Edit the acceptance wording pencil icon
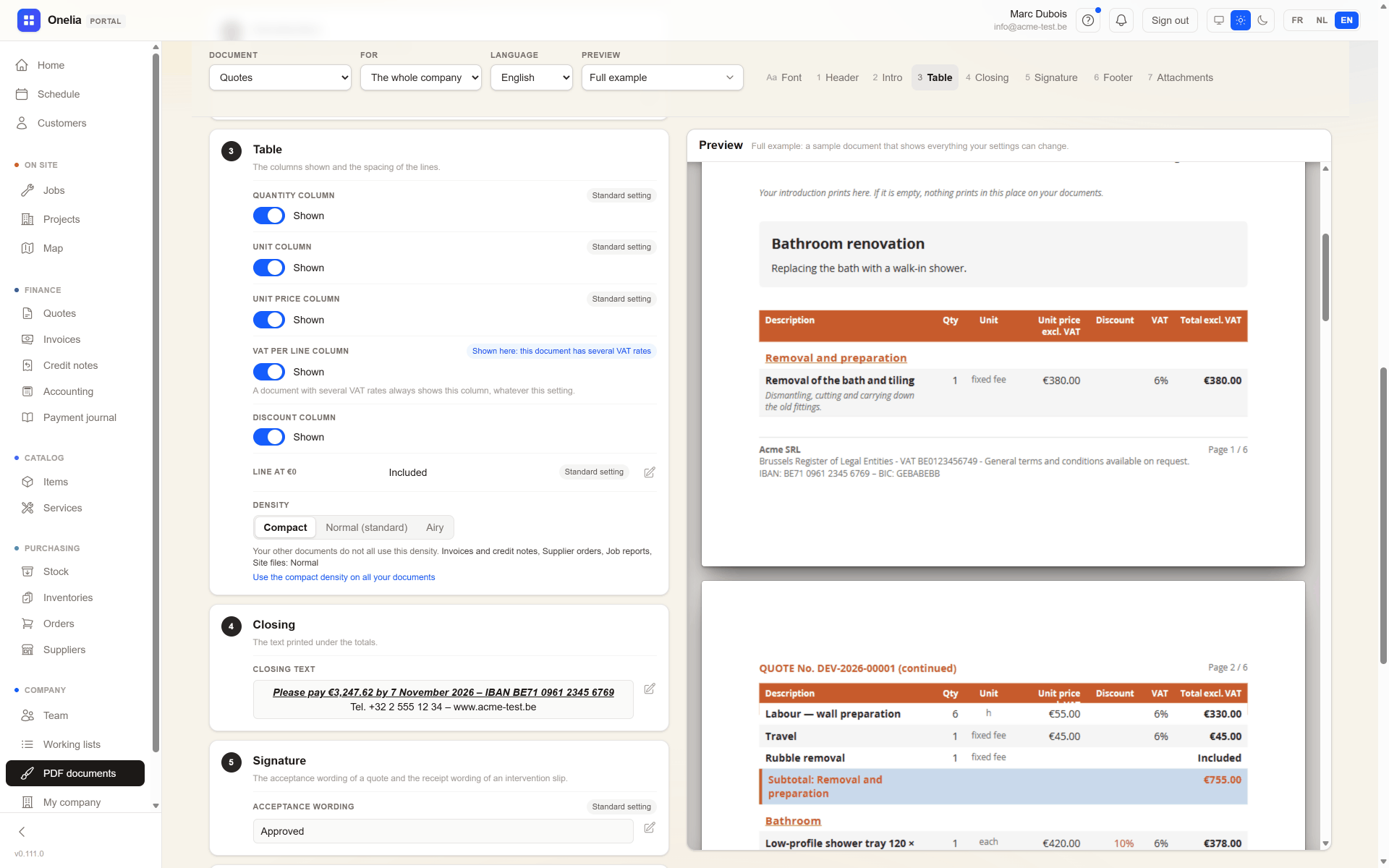Viewport: 1389px width, 868px height. pyautogui.click(x=650, y=827)
